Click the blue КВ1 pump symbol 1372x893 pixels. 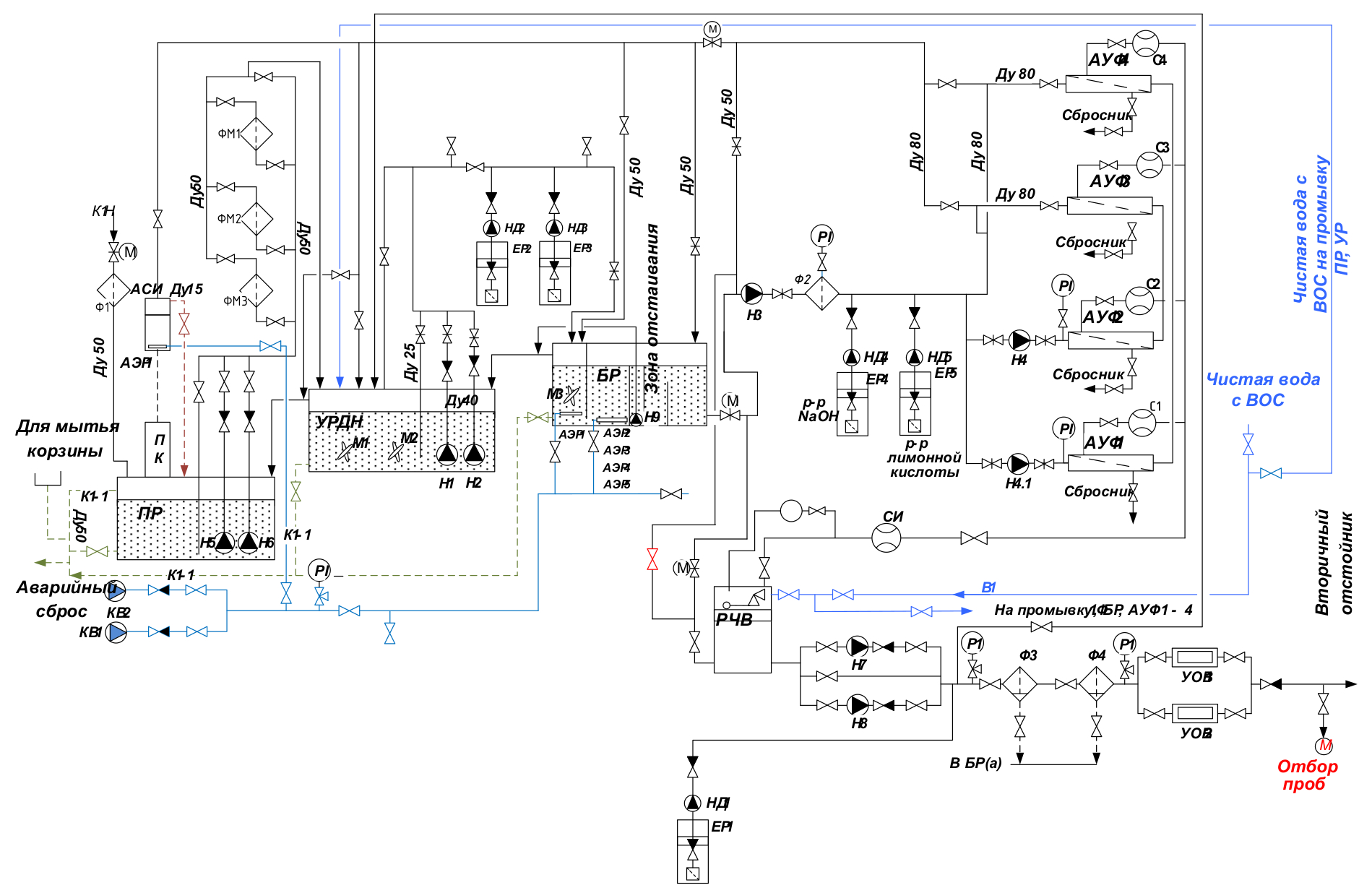[116, 632]
